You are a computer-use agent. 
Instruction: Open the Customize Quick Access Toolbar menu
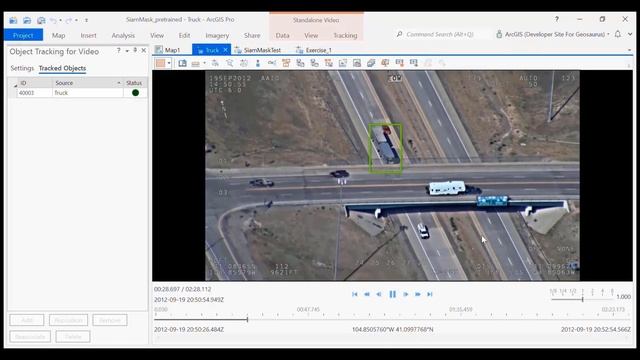click(86, 20)
